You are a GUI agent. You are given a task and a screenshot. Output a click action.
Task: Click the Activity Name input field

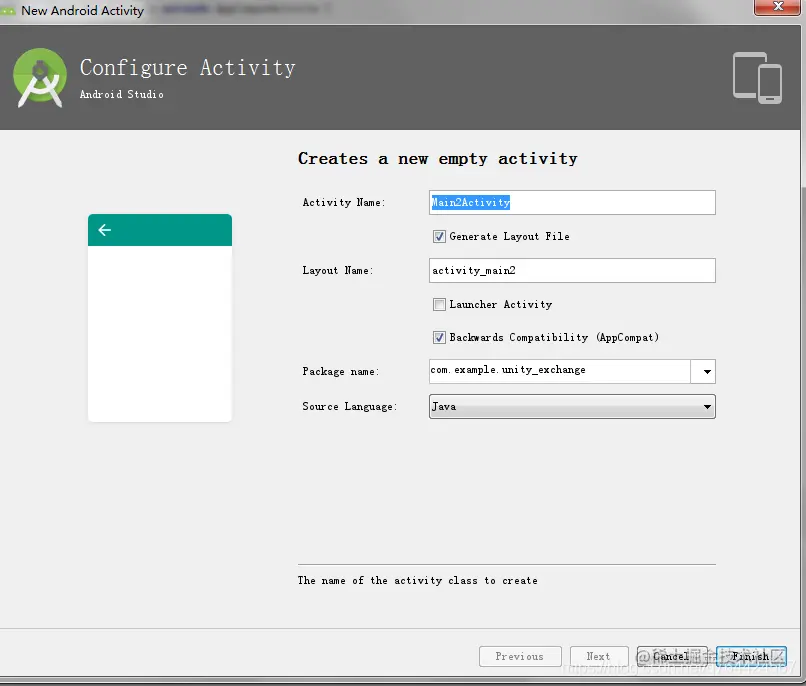(572, 202)
